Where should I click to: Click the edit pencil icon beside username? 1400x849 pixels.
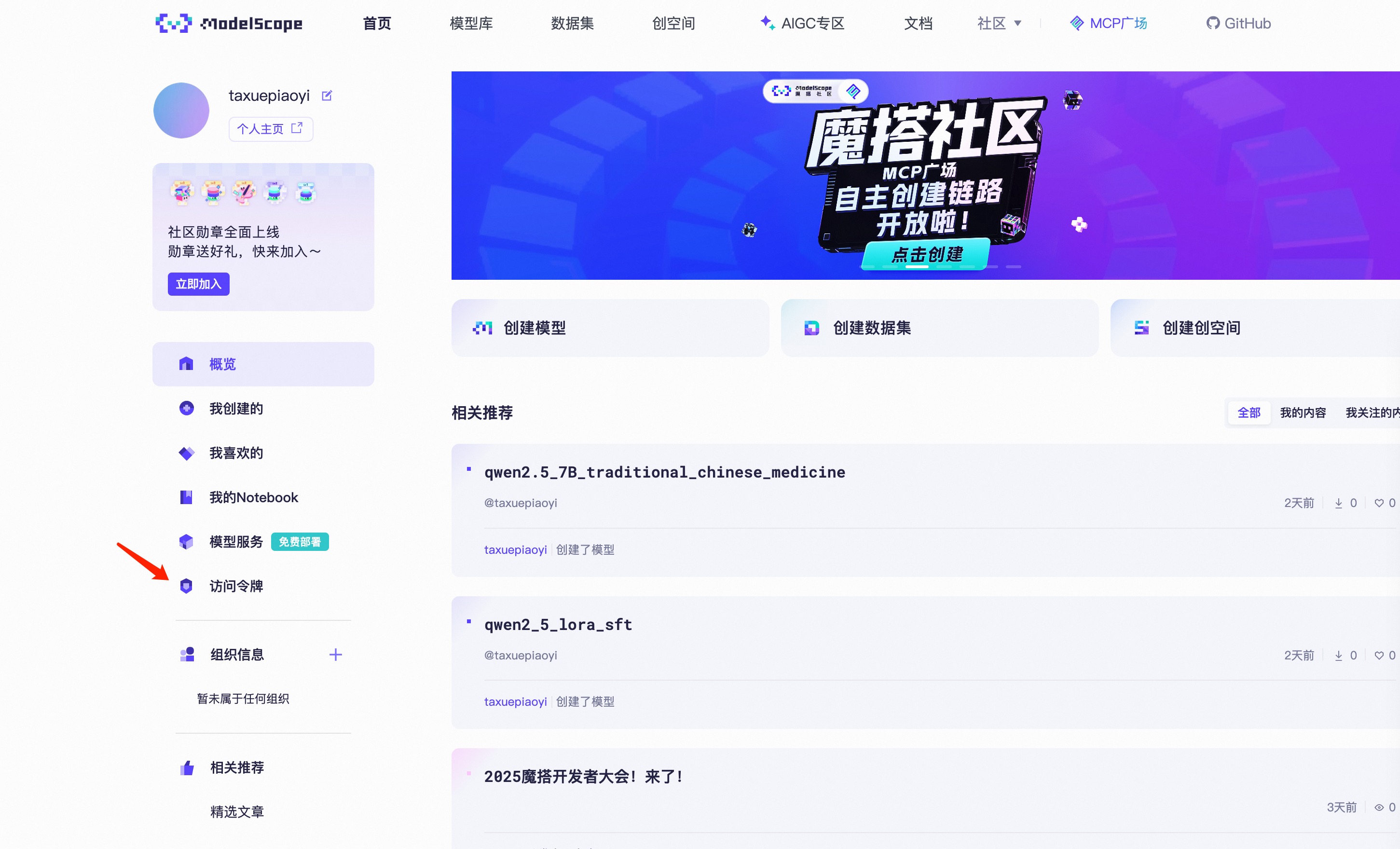tap(327, 96)
